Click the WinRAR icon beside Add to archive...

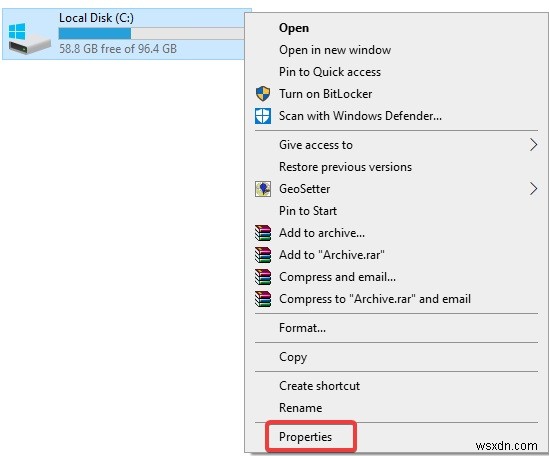pyautogui.click(x=263, y=233)
